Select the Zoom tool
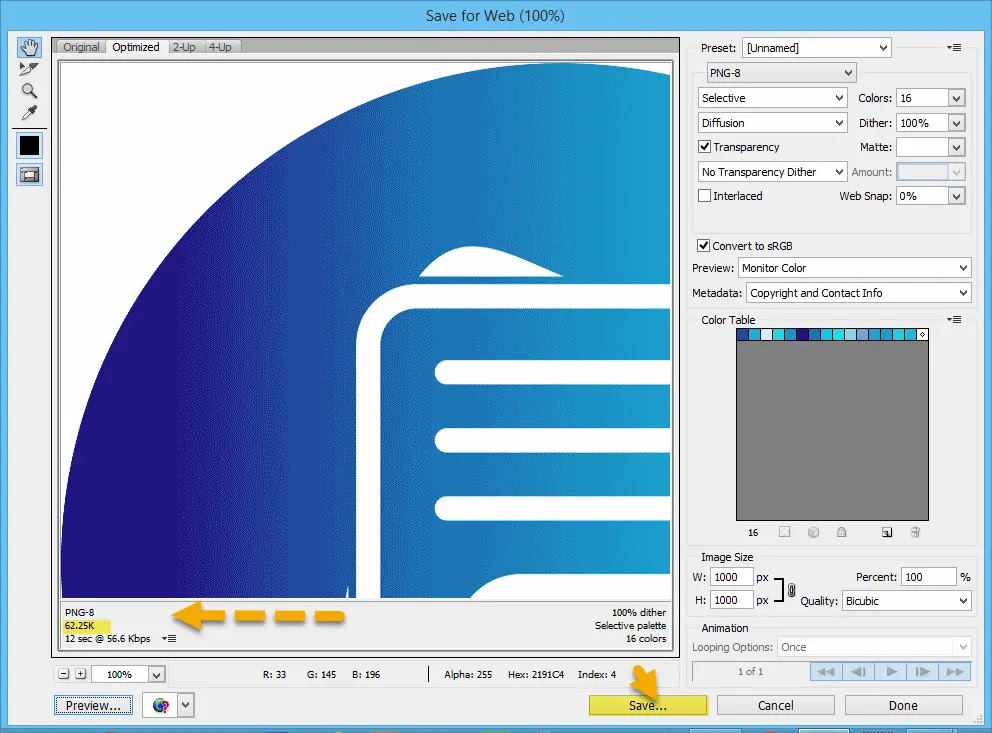This screenshot has height=733, width=992. click(x=28, y=91)
